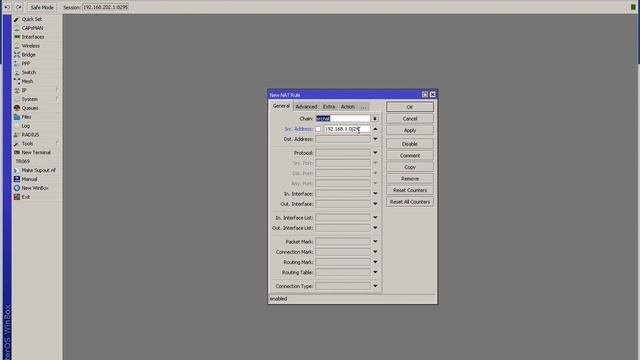The height and width of the screenshot is (360, 640).
Task: Expand the In. Interface List field
Action: pyautogui.click(x=375, y=218)
